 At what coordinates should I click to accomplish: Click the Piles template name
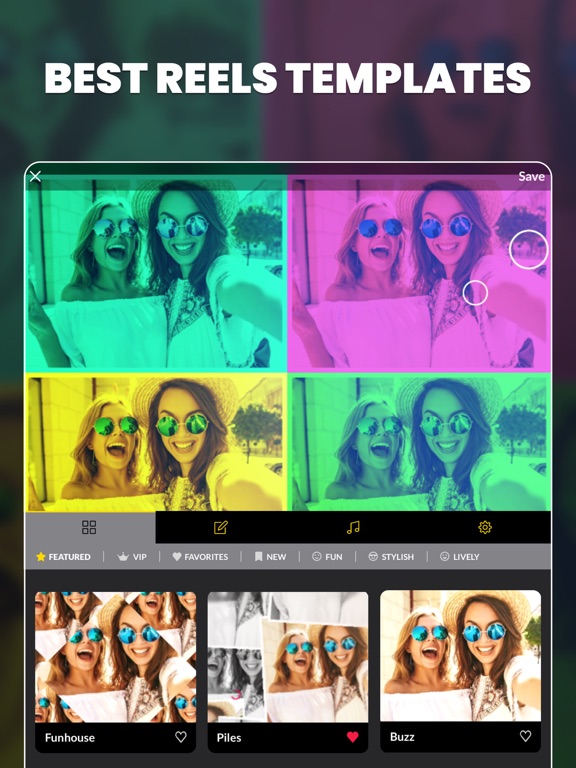click(229, 738)
